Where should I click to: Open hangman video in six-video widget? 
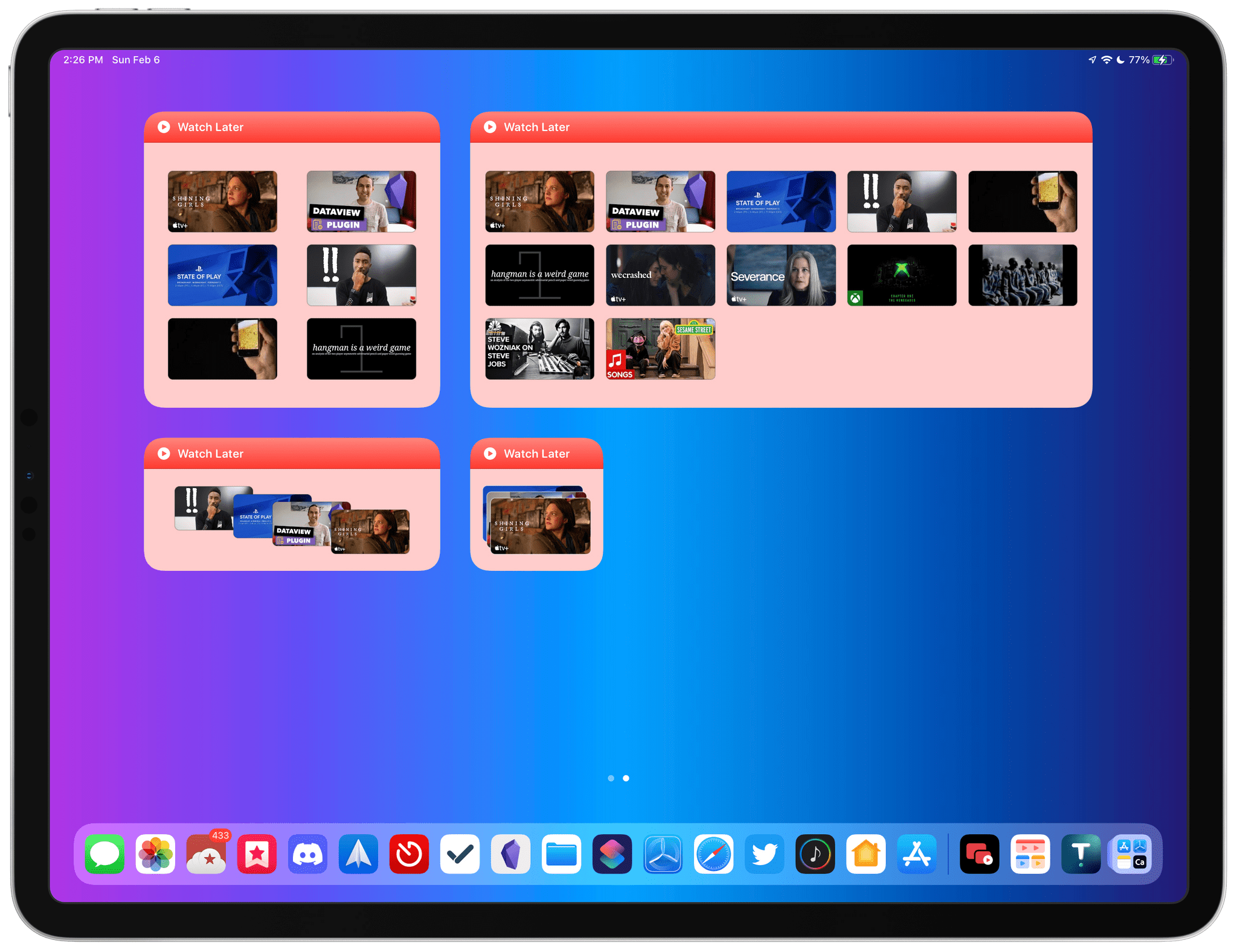coord(361,349)
